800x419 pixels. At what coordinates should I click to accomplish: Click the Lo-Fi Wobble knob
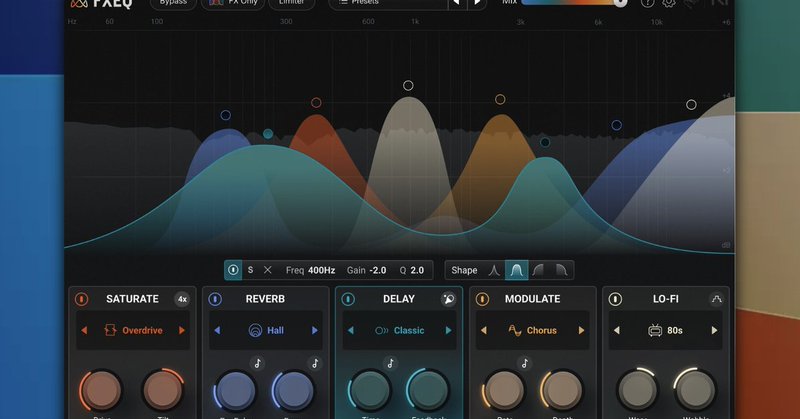click(x=695, y=390)
